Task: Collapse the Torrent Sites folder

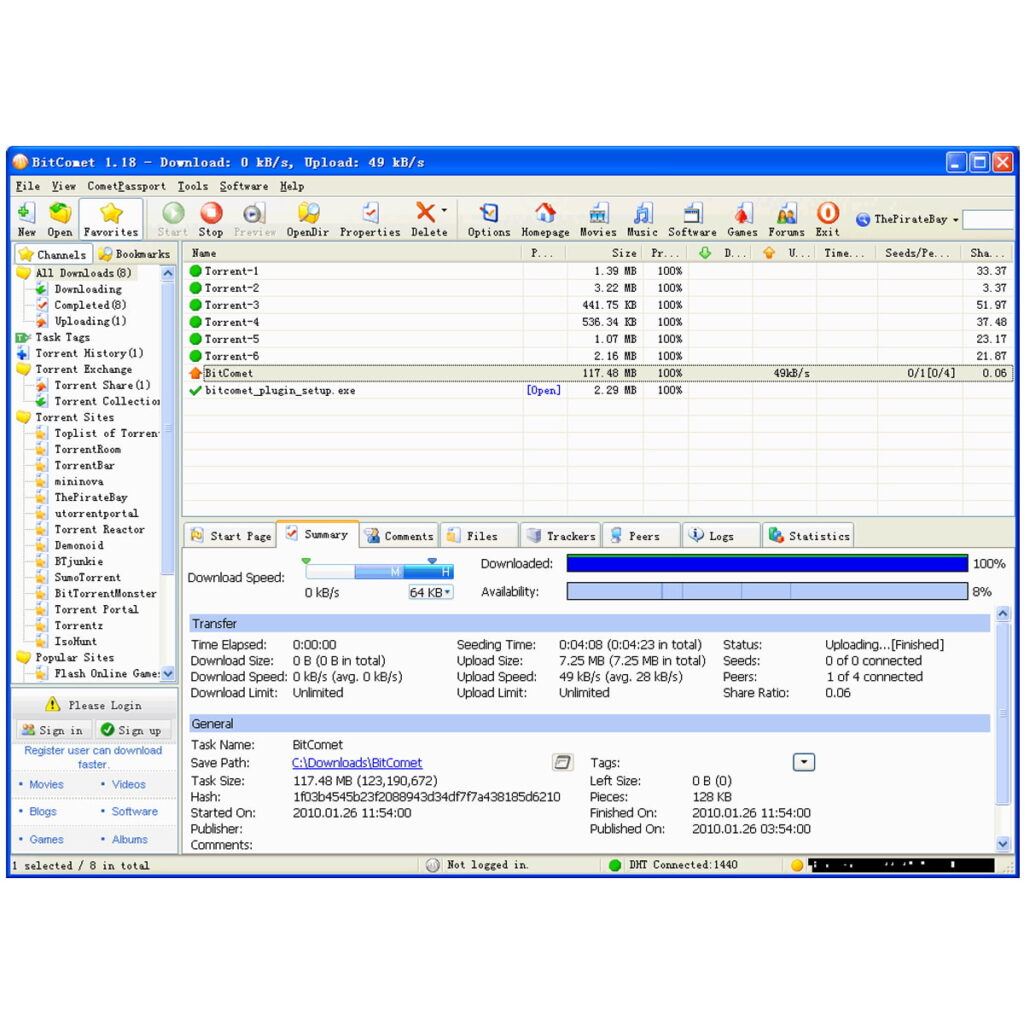Action: [x=24, y=417]
